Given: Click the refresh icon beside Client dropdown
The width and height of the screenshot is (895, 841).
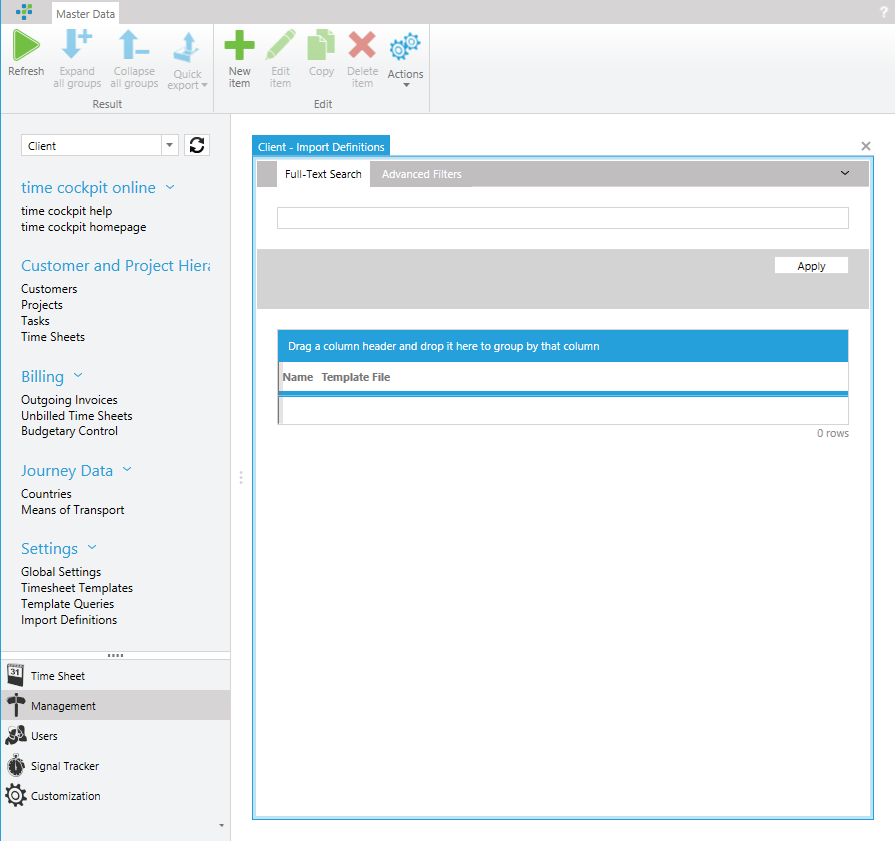Looking at the screenshot, I should tap(197, 145).
